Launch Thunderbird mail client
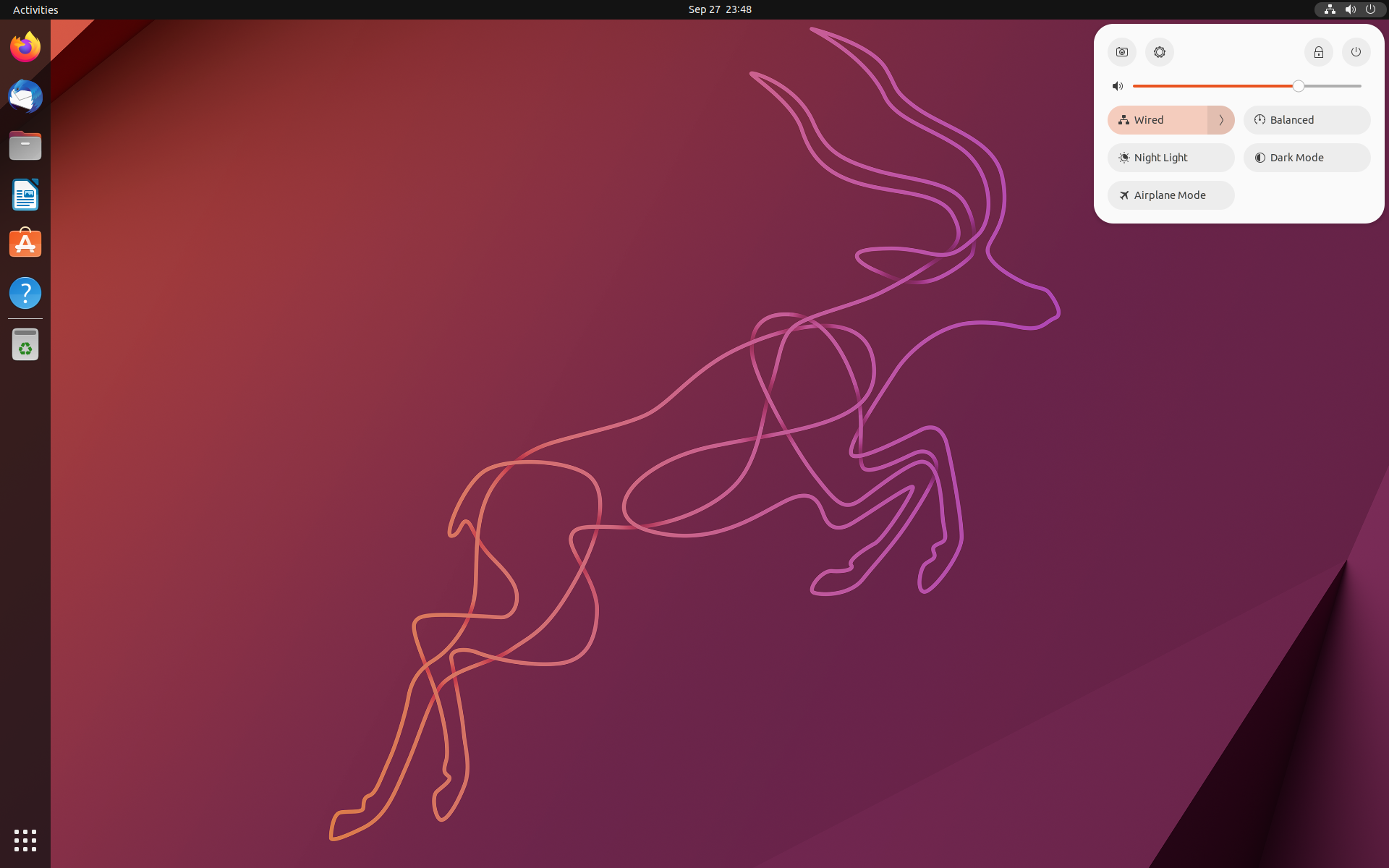 25,96
